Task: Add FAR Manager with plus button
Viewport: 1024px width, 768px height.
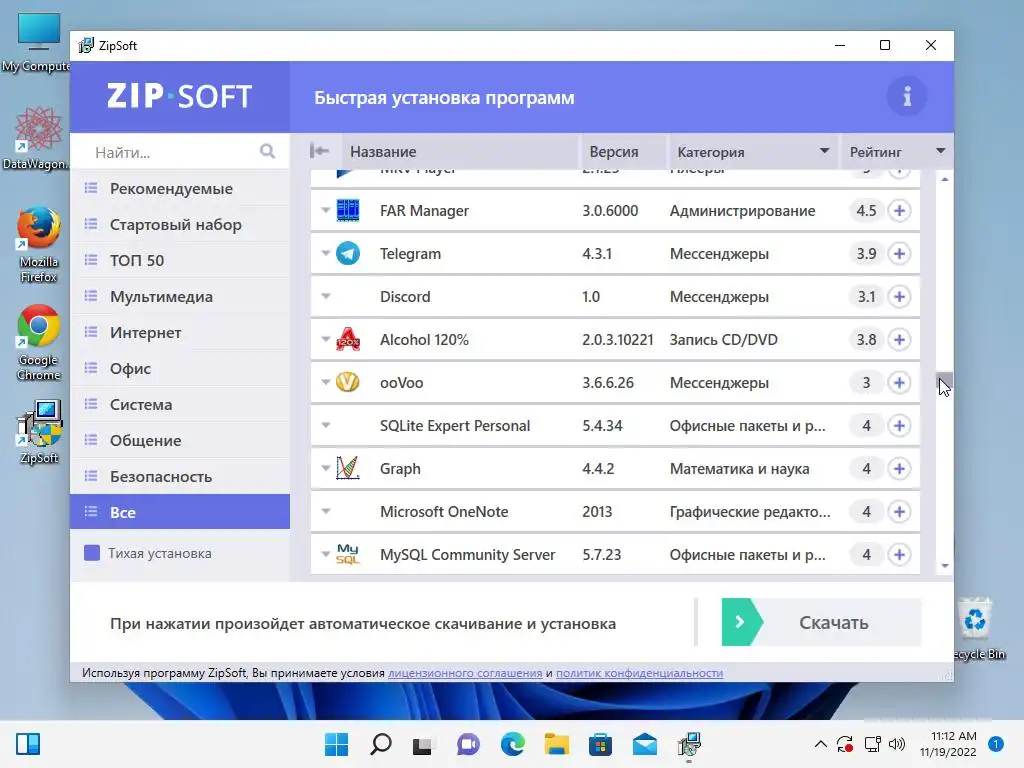Action: [899, 210]
